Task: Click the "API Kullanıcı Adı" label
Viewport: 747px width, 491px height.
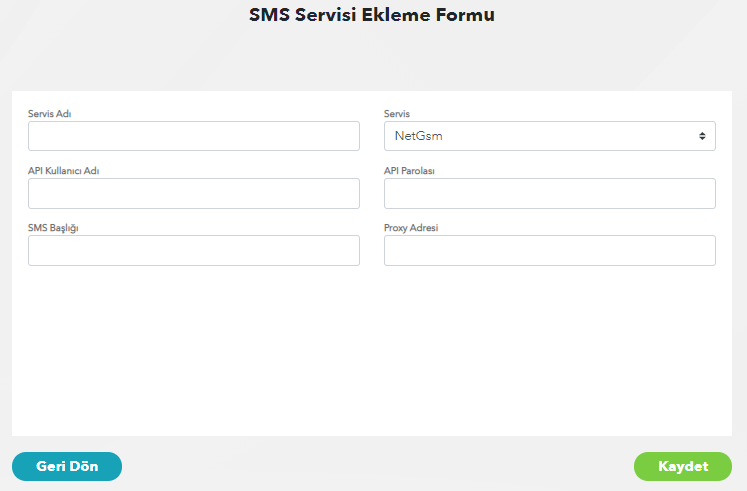Action: click(63, 171)
